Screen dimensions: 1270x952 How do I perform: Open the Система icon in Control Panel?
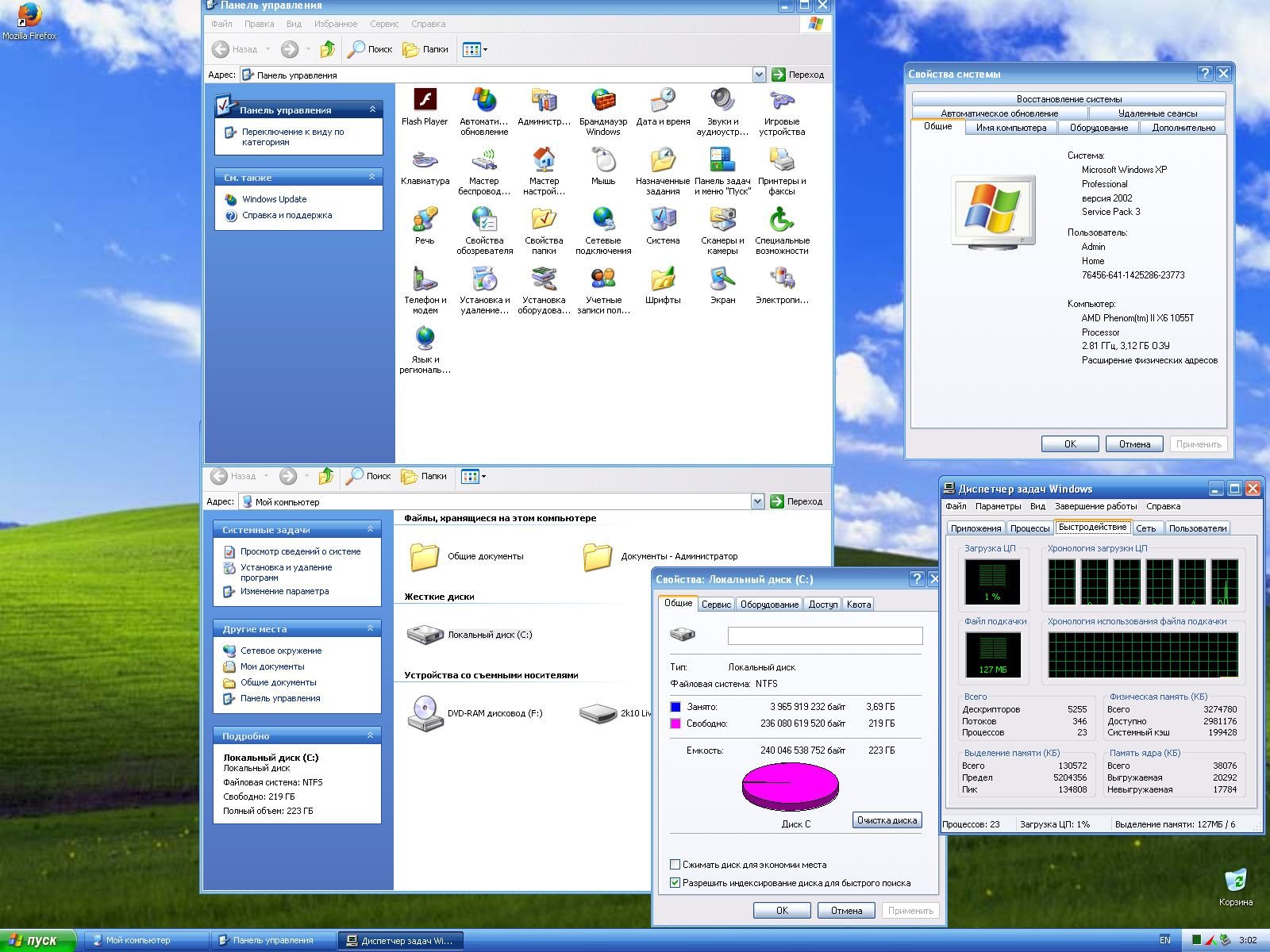pos(663,221)
